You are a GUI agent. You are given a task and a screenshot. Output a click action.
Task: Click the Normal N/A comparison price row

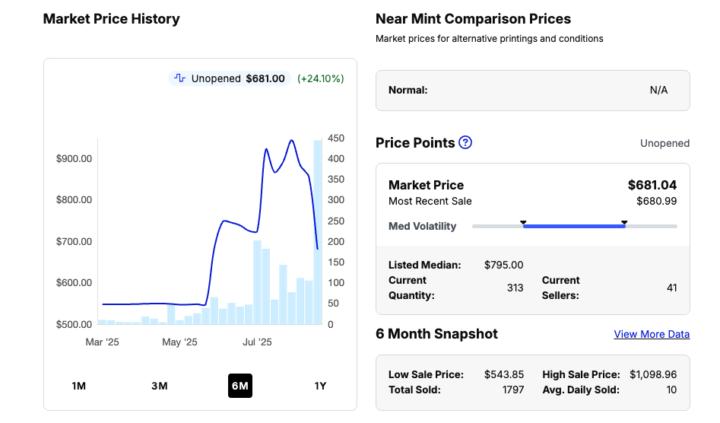click(532, 90)
